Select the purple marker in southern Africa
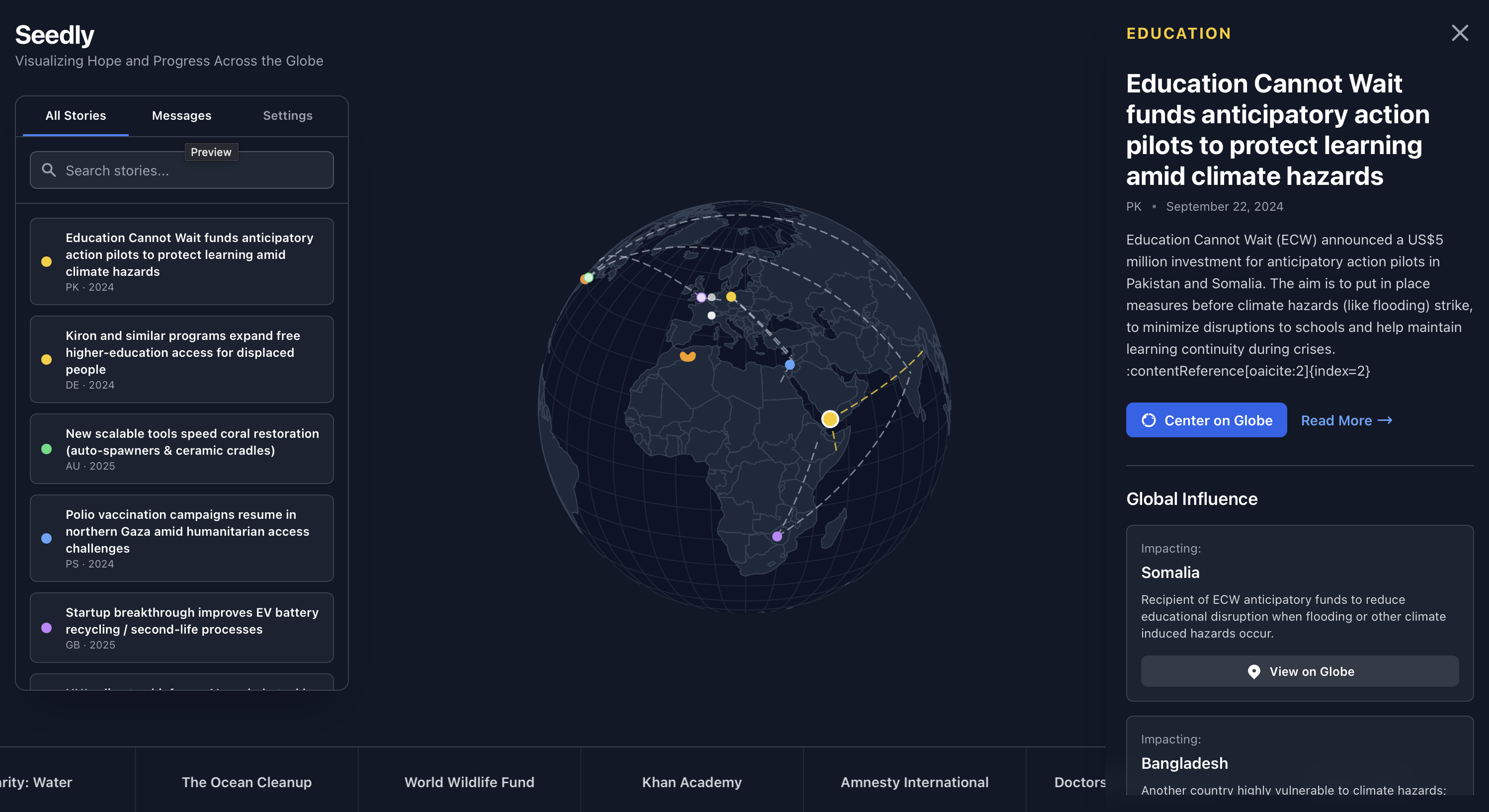The image size is (1489, 812). click(777, 537)
